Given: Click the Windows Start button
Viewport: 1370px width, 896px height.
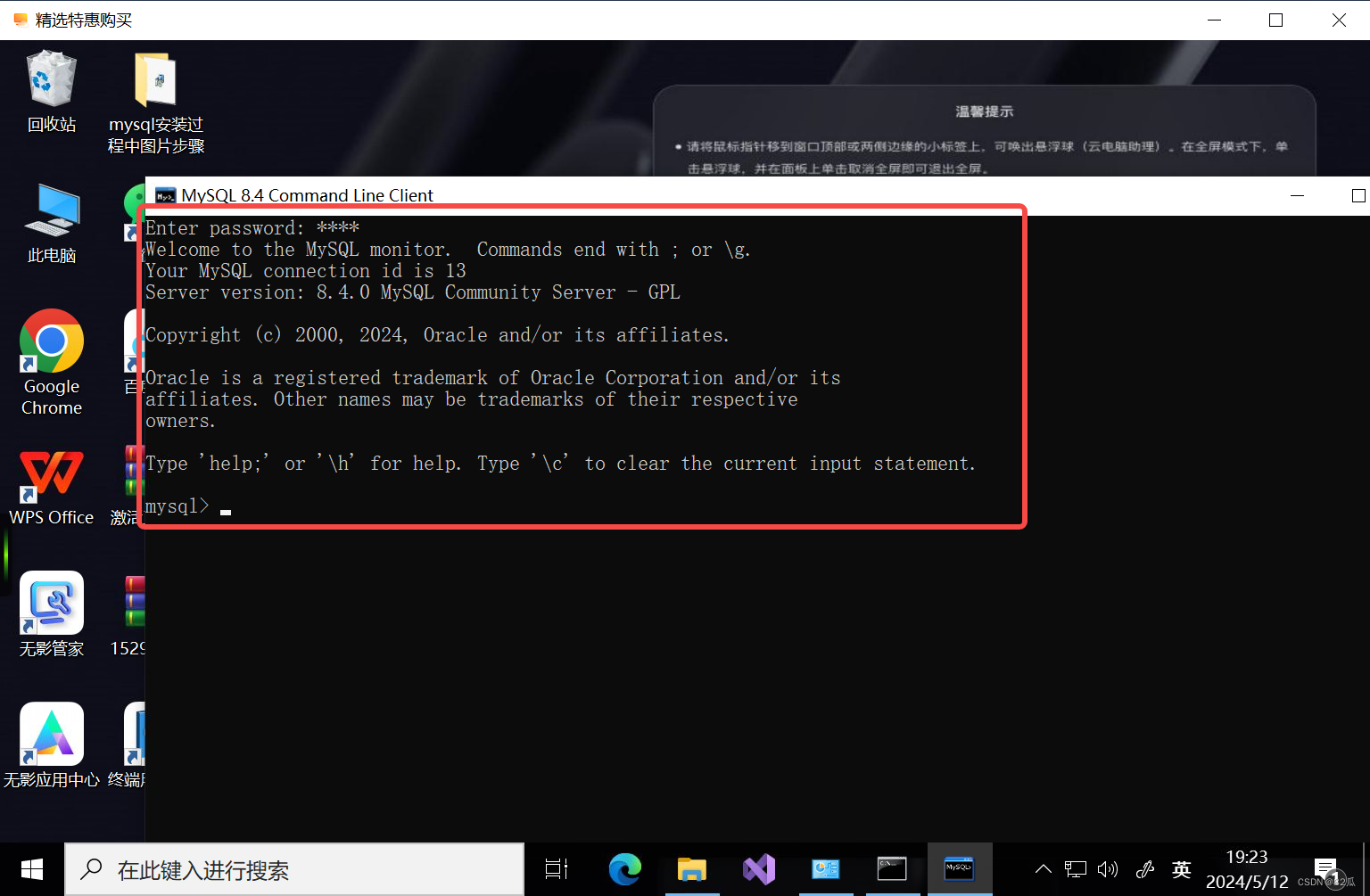Looking at the screenshot, I should [x=32, y=869].
